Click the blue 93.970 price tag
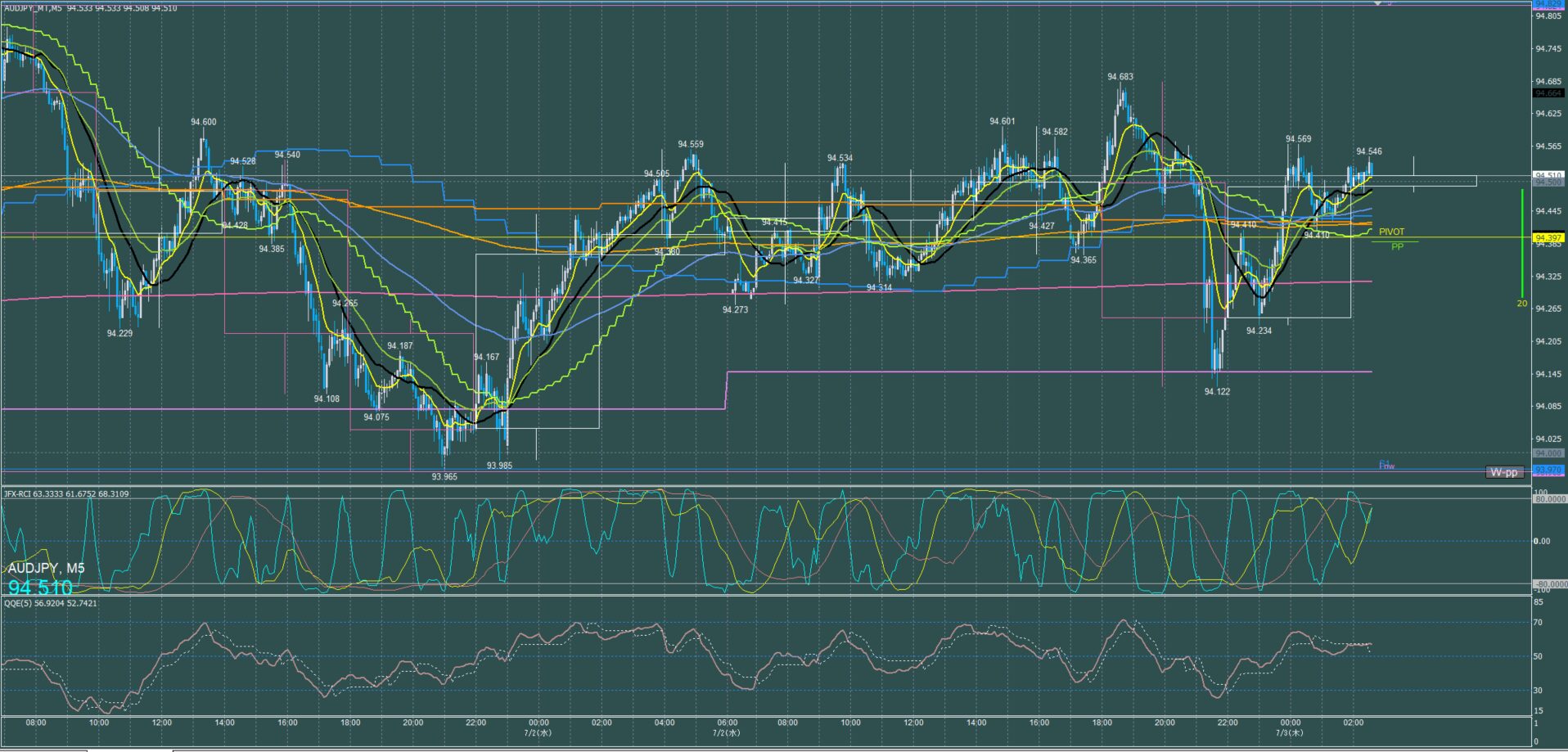The width and height of the screenshot is (1568, 752). [x=1548, y=470]
